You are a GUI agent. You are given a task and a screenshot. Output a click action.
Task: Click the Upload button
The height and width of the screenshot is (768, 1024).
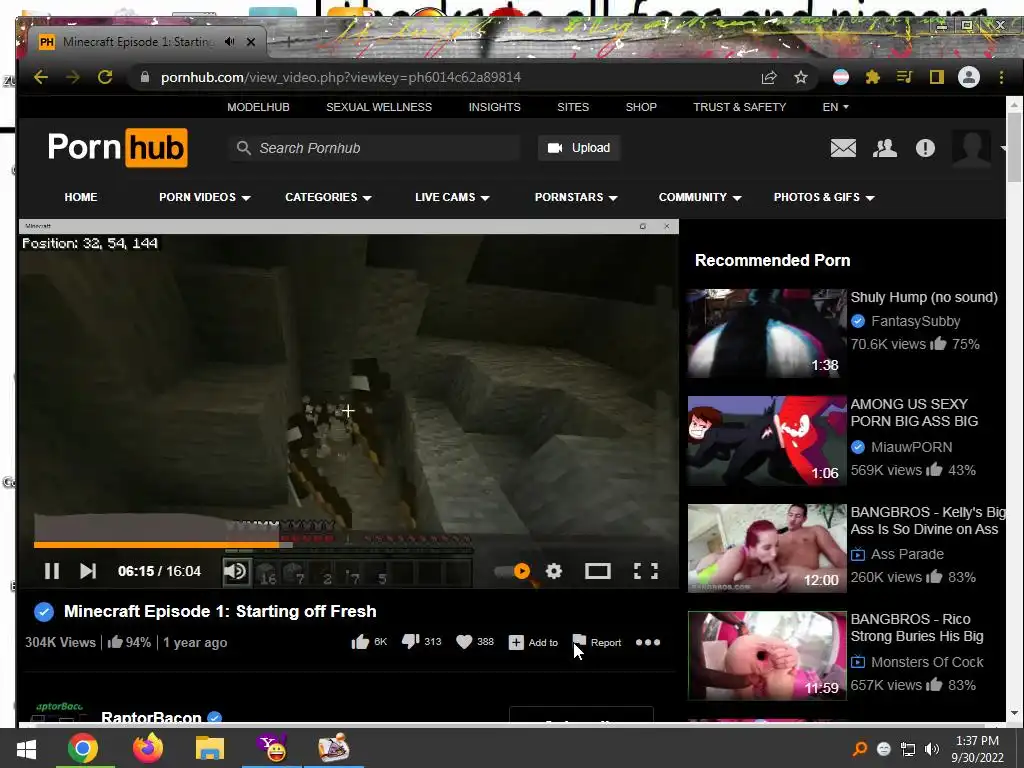pyautogui.click(x=579, y=148)
